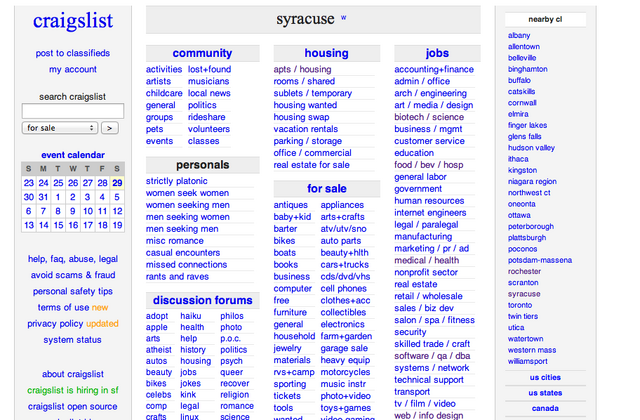Open accounting+finance jobs
This screenshot has width=640, height=420.
pyautogui.click(x=434, y=69)
